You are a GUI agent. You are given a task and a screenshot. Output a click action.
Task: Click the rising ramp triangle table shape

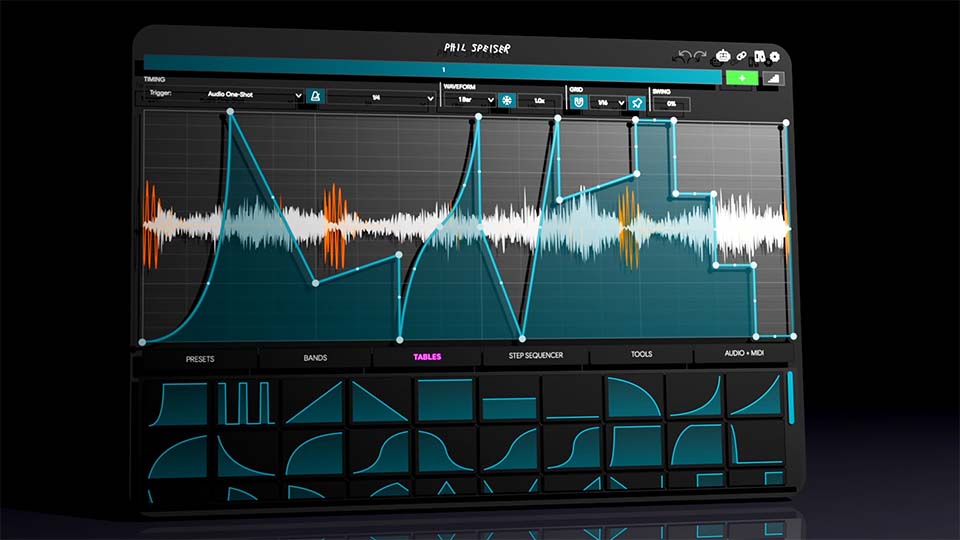313,403
